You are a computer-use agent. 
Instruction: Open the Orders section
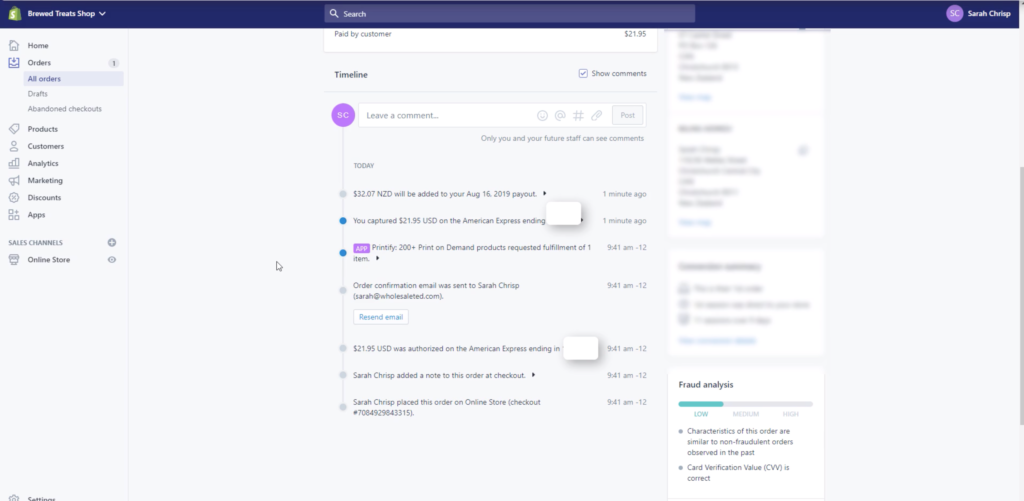click(39, 63)
